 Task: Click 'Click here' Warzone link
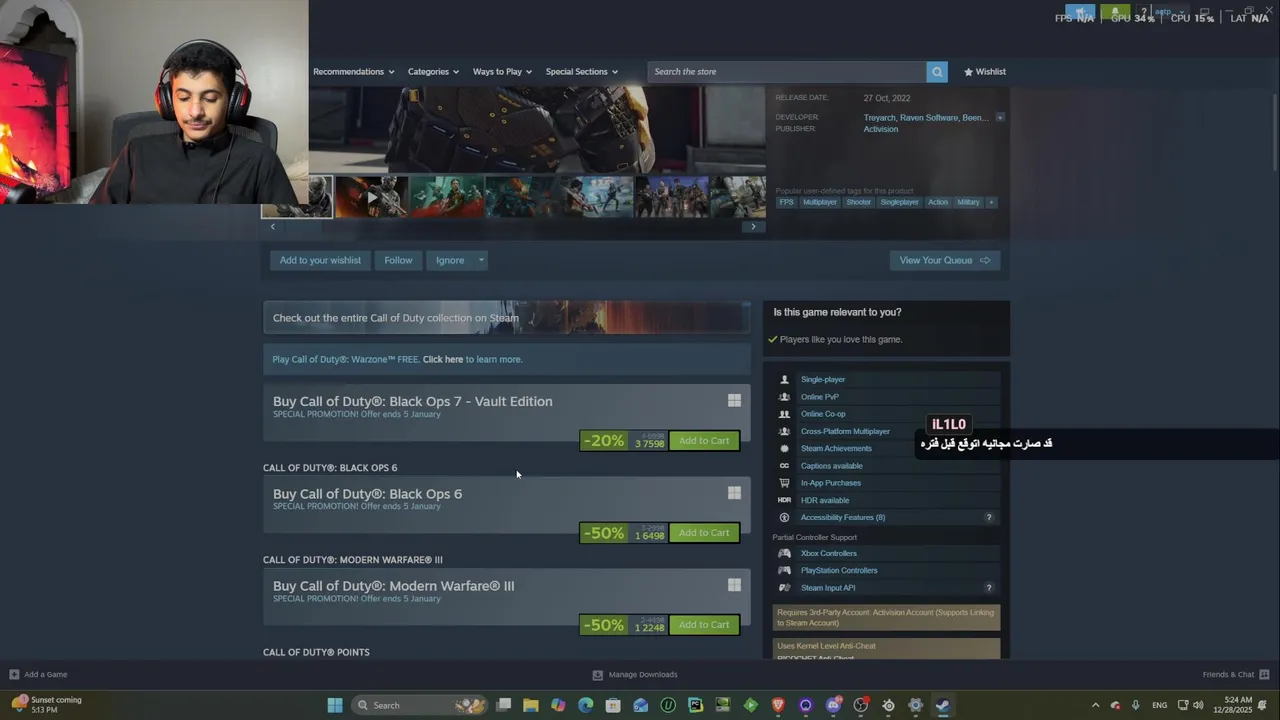(442, 360)
